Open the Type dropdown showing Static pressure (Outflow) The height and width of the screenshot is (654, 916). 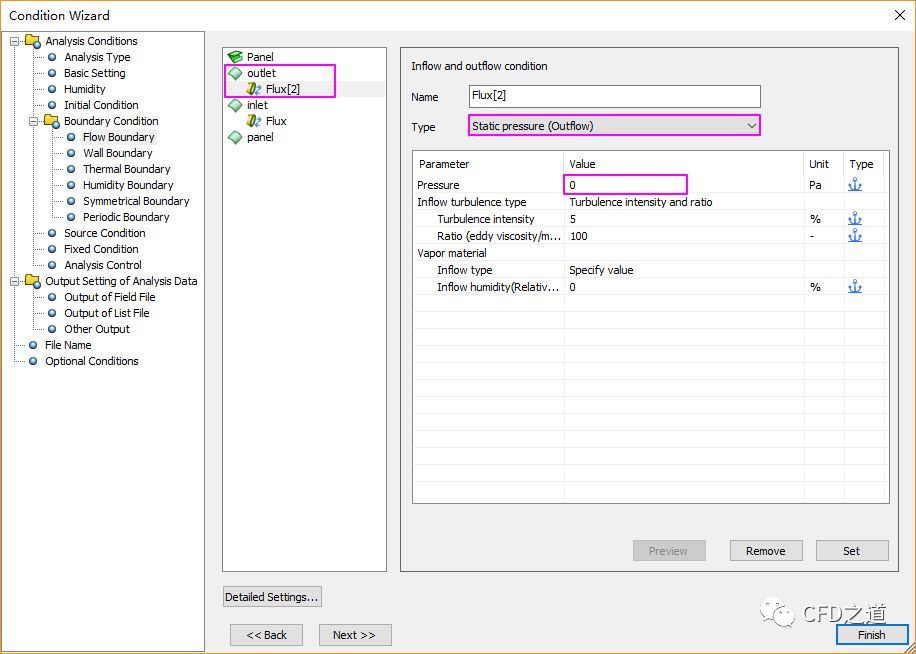tap(614, 126)
